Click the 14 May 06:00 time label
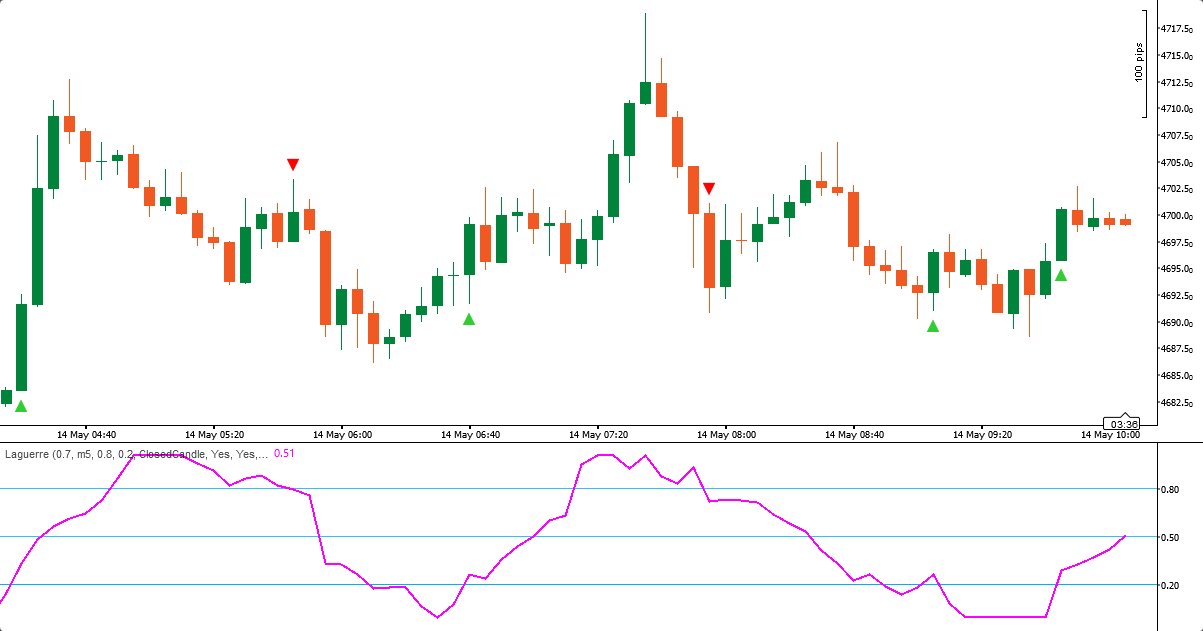The width and height of the screenshot is (1203, 631). (x=343, y=435)
